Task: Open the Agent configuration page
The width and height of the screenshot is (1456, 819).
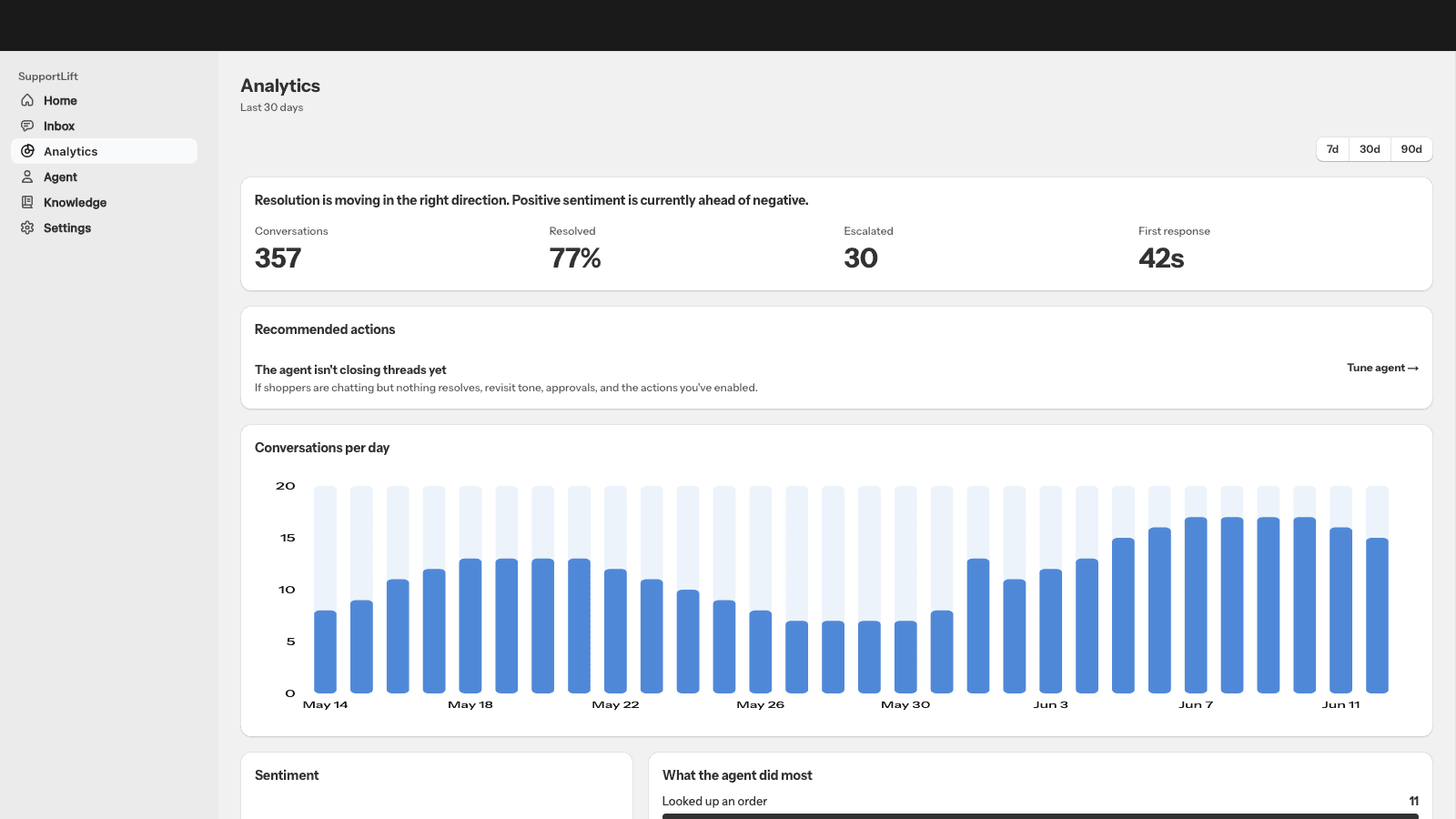Action: (104, 177)
